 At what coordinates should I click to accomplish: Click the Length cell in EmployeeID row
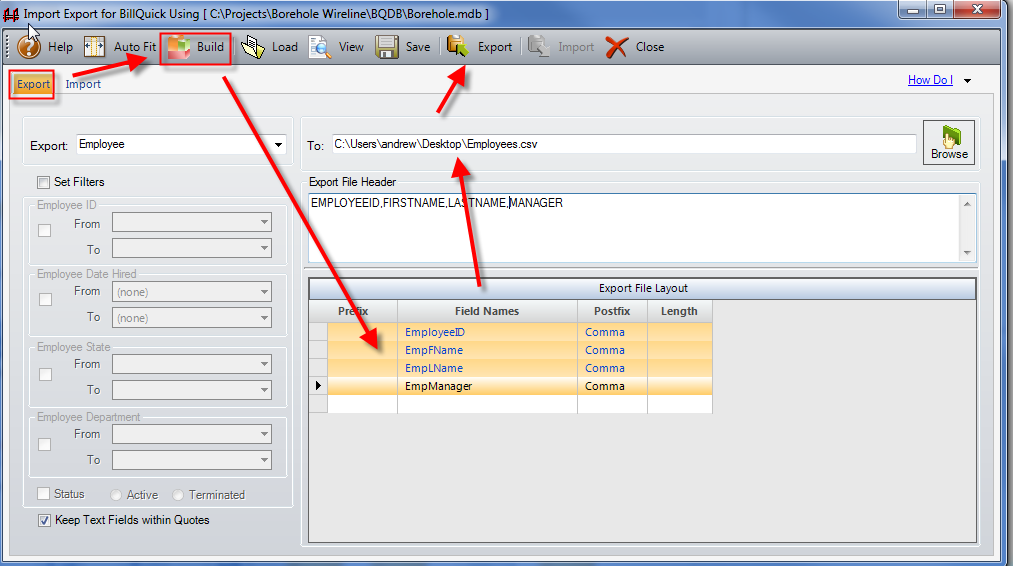680,332
